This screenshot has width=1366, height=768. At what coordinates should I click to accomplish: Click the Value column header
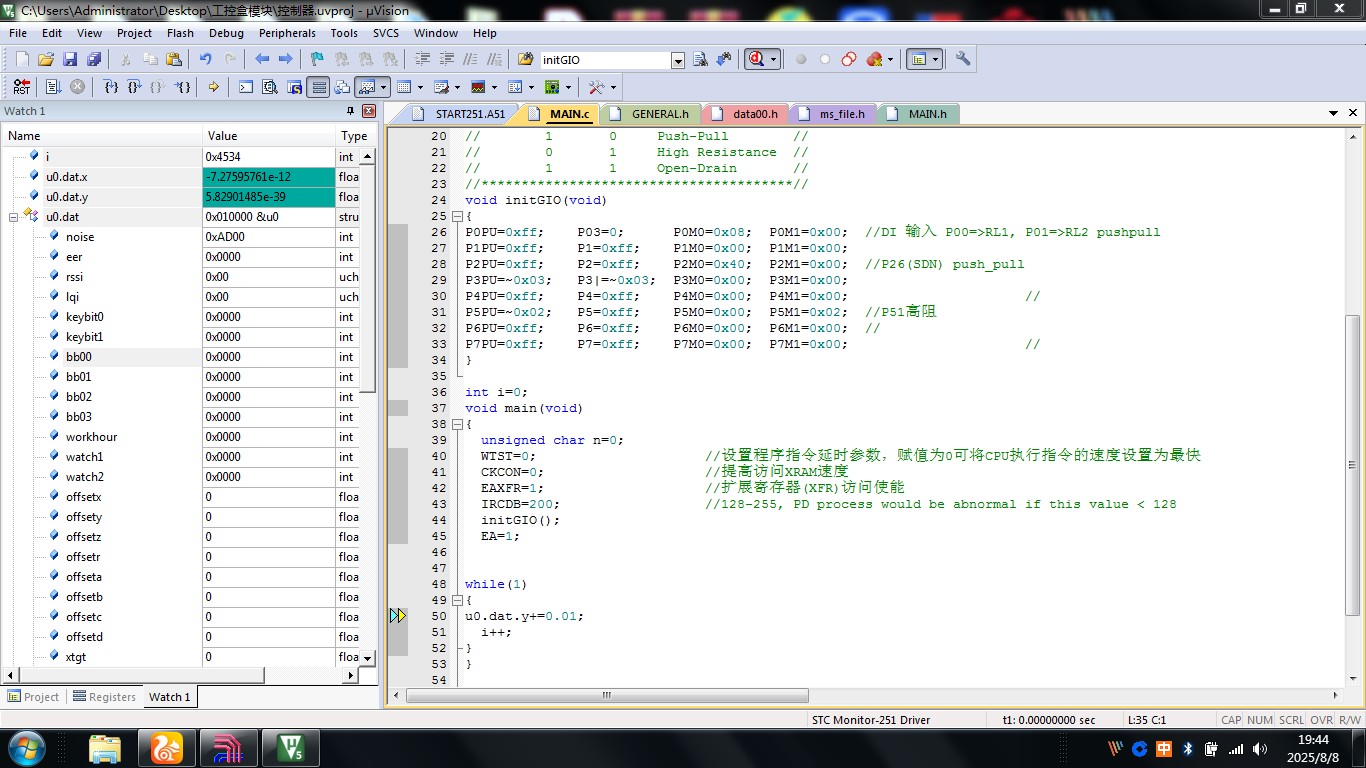click(x=269, y=136)
